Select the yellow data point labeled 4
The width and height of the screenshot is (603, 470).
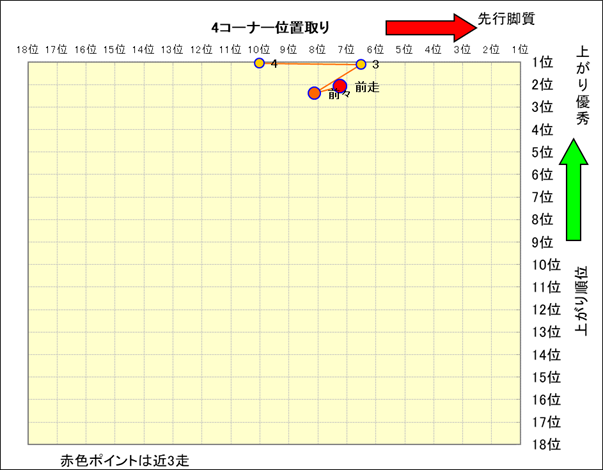pos(259,63)
